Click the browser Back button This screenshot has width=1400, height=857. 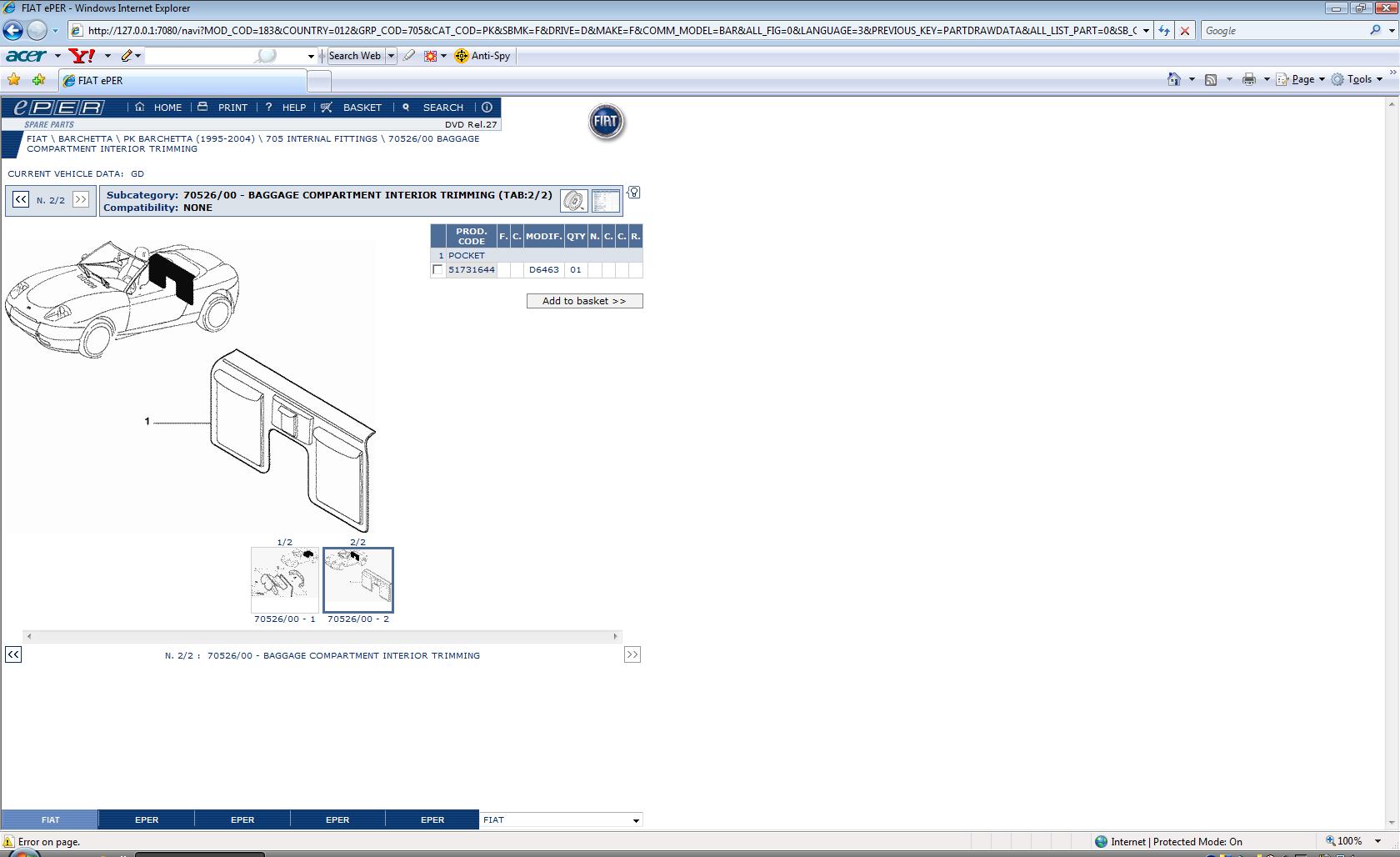tap(12, 31)
